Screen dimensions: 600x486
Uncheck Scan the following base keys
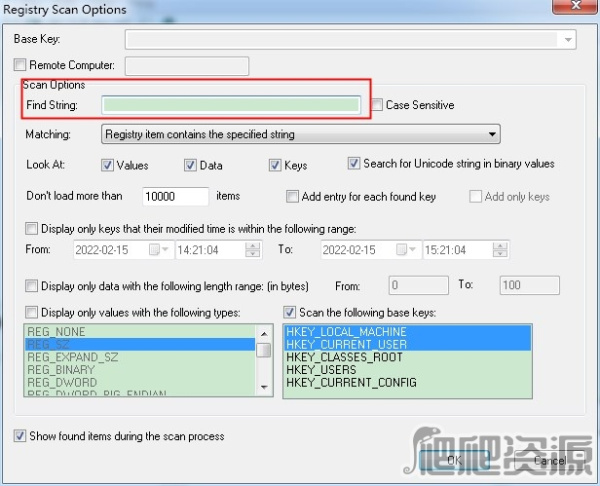(x=289, y=312)
